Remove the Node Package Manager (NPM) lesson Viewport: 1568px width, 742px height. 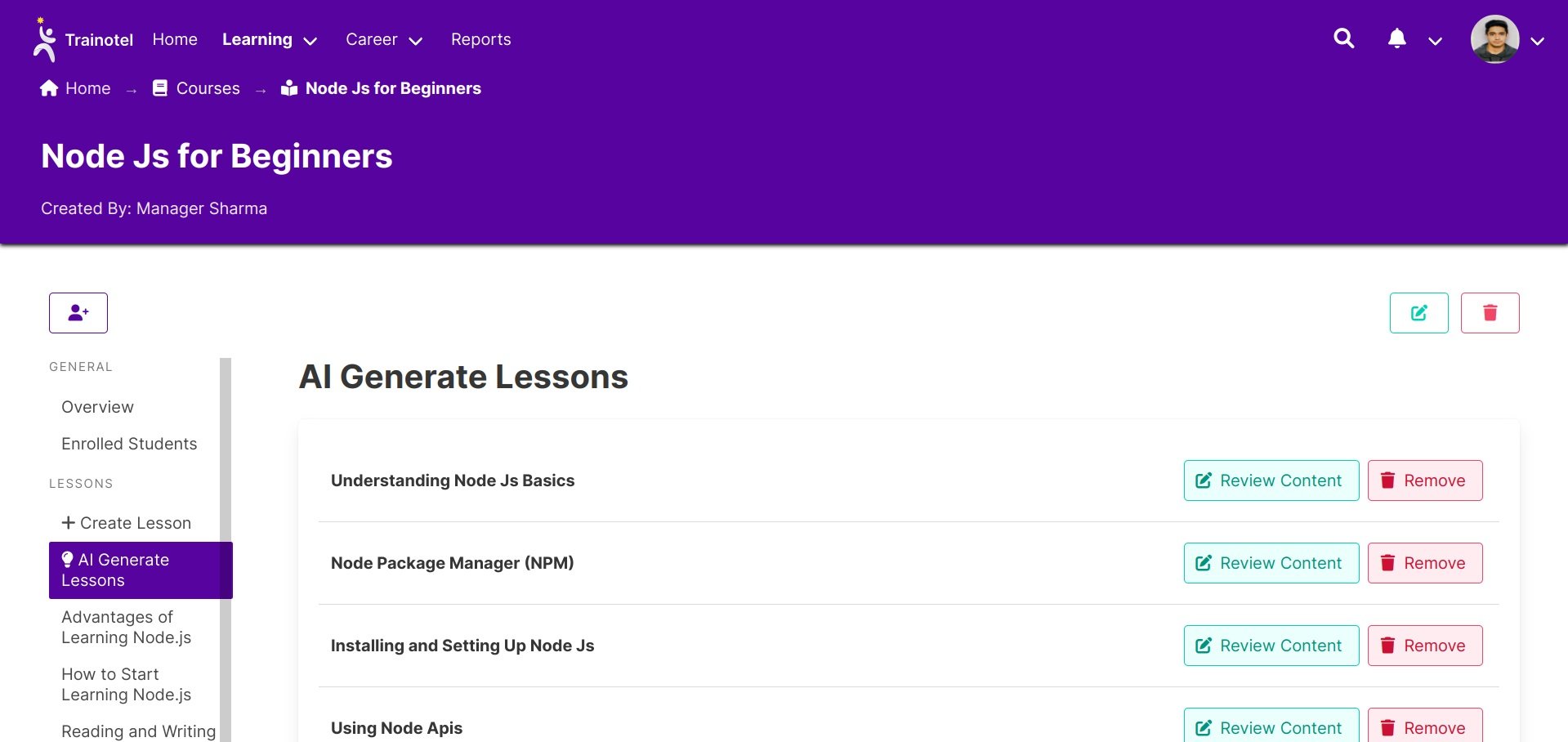[1424, 563]
